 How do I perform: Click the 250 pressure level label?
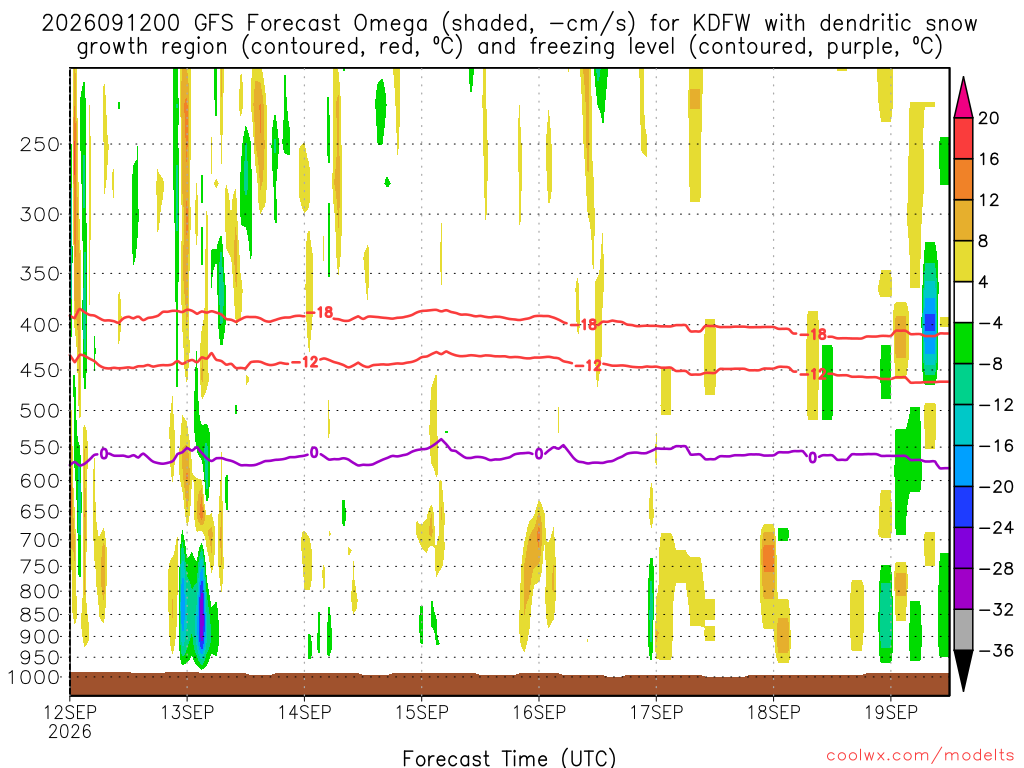point(40,144)
